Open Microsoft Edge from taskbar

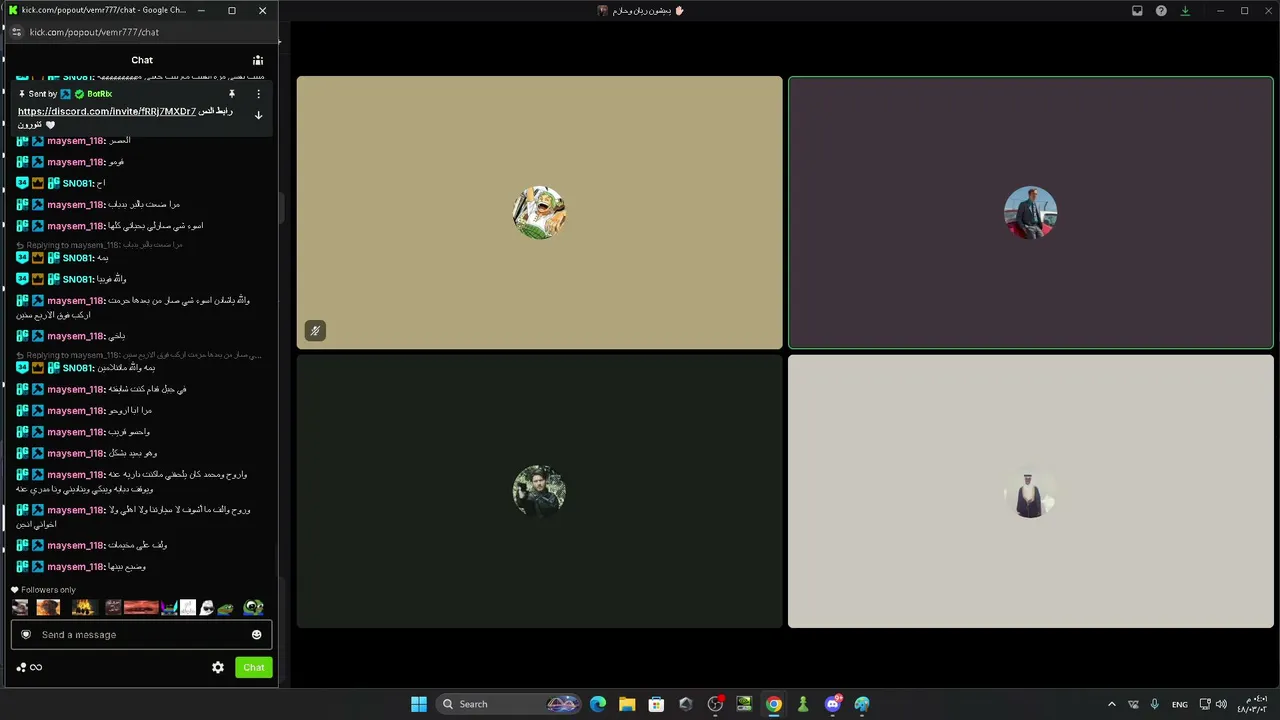pyautogui.click(x=598, y=704)
